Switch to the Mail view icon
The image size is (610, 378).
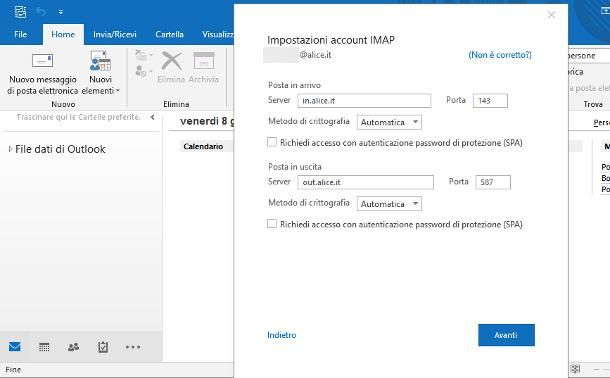(x=15, y=346)
